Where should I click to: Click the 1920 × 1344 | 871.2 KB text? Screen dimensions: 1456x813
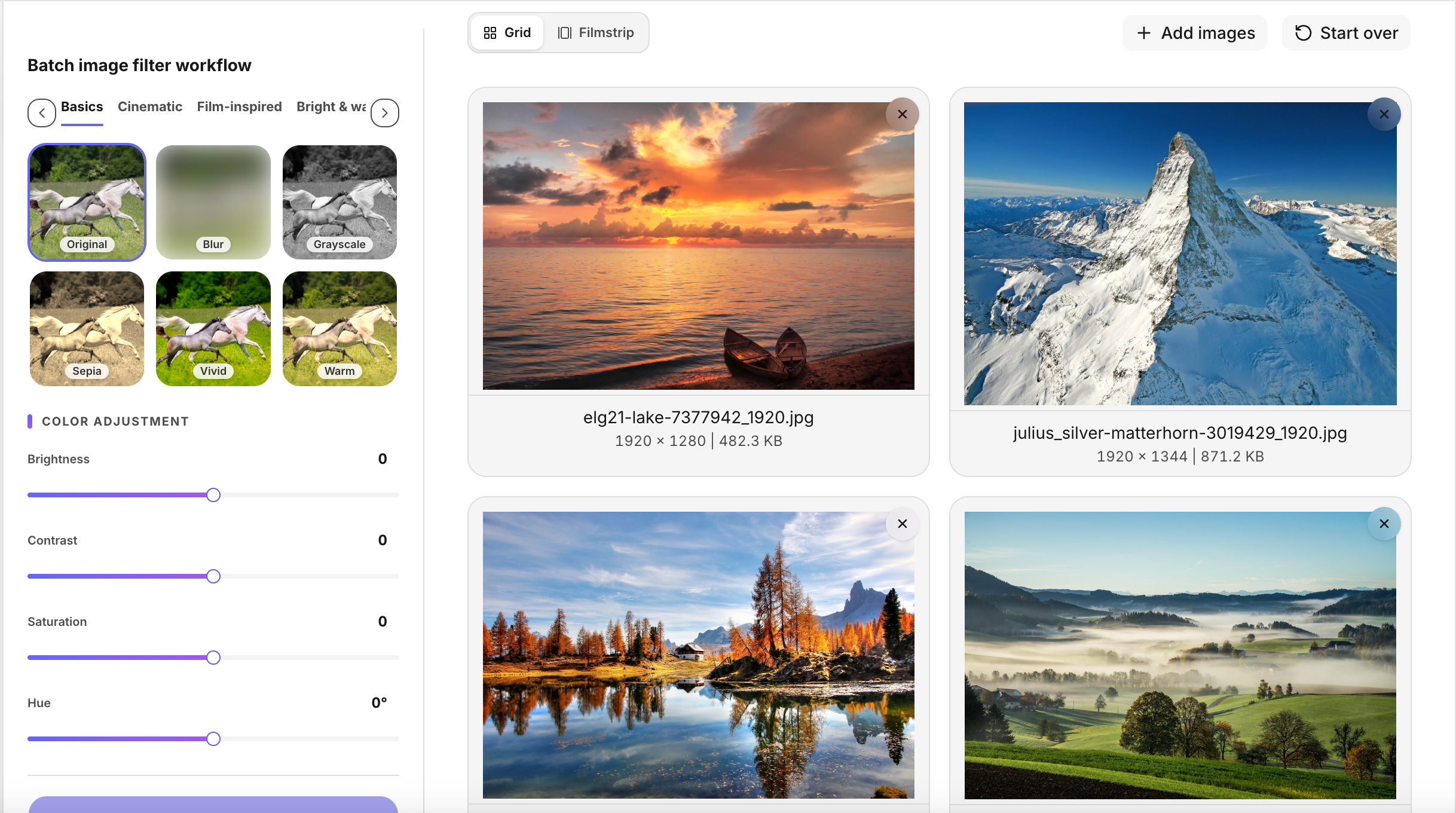(1180, 457)
